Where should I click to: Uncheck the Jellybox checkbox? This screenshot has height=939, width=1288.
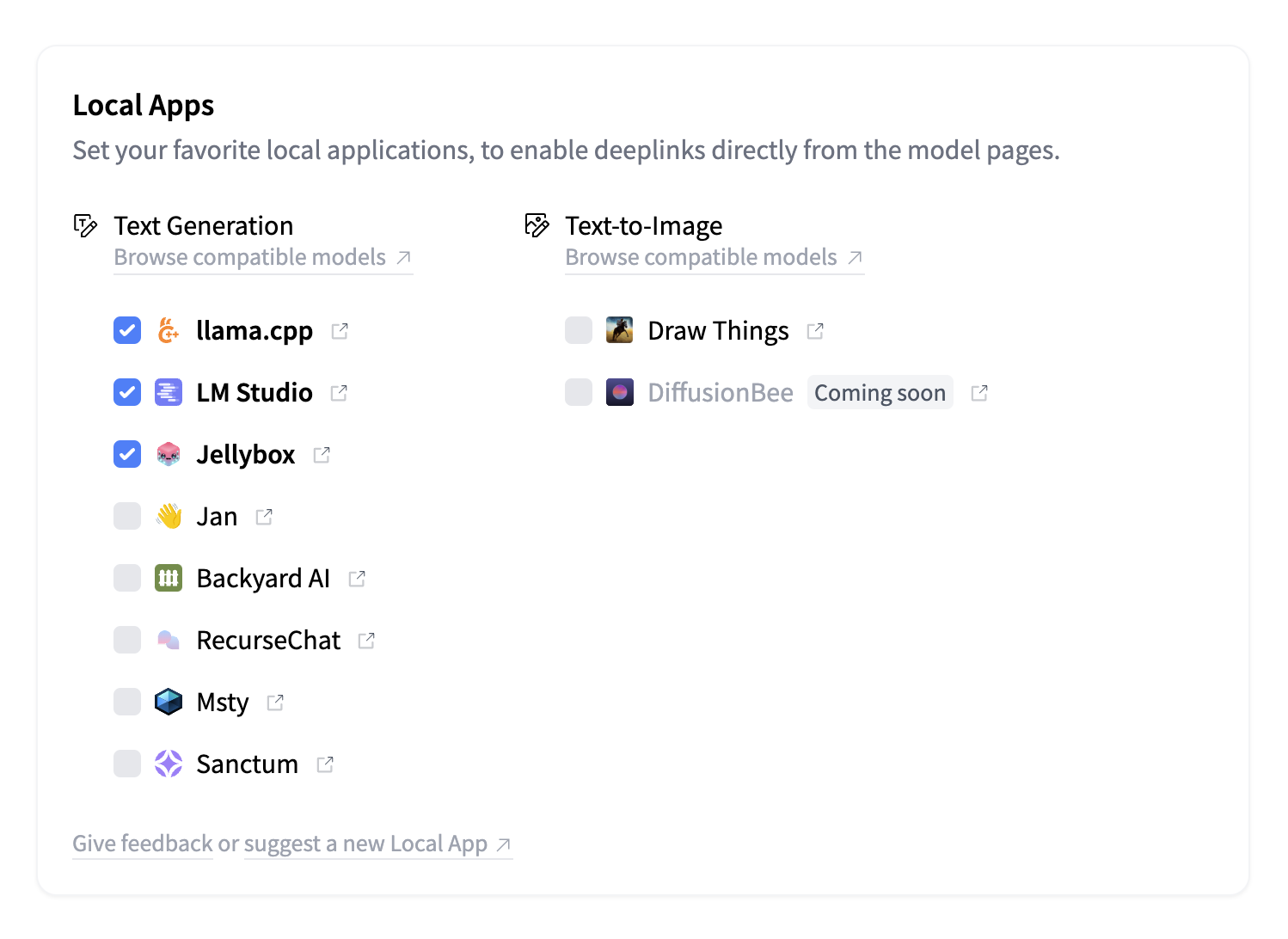(127, 454)
